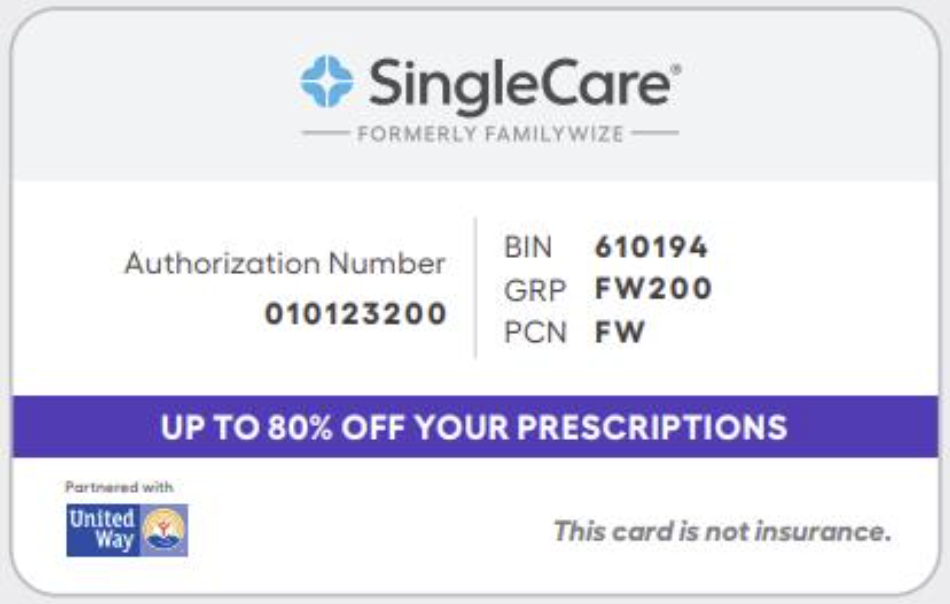Click the SingleCare wordmark text
The width and height of the screenshot is (950, 604).
click(x=519, y=84)
